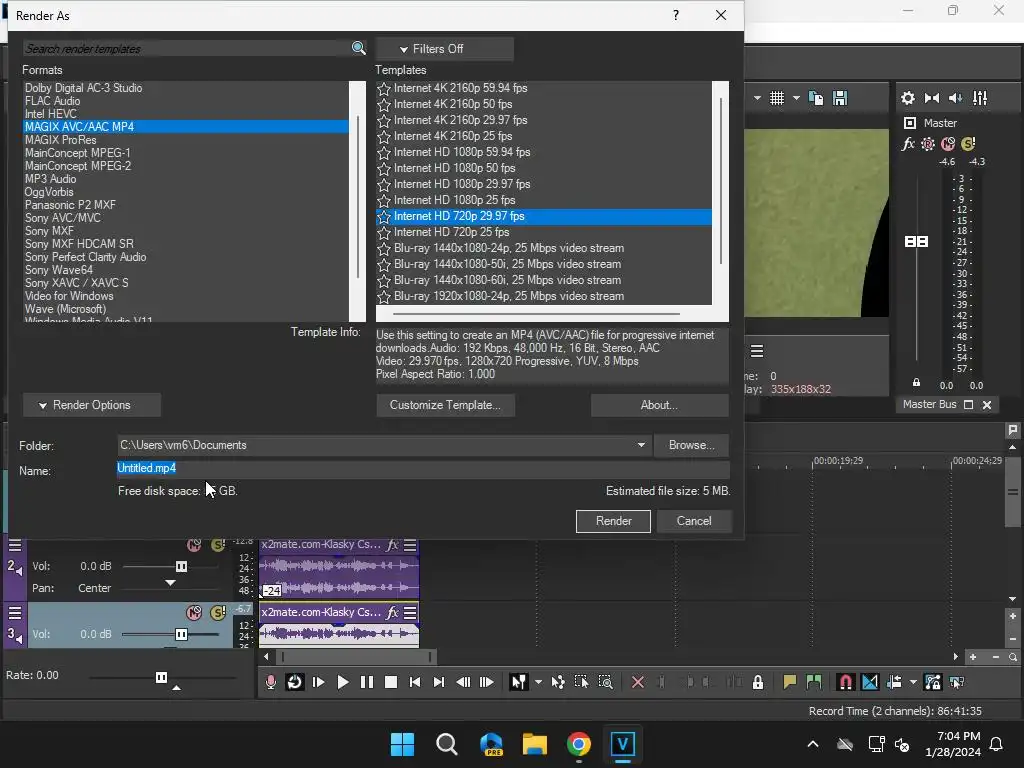
Task: Open the Folder path dropdown arrow
Action: click(641, 445)
